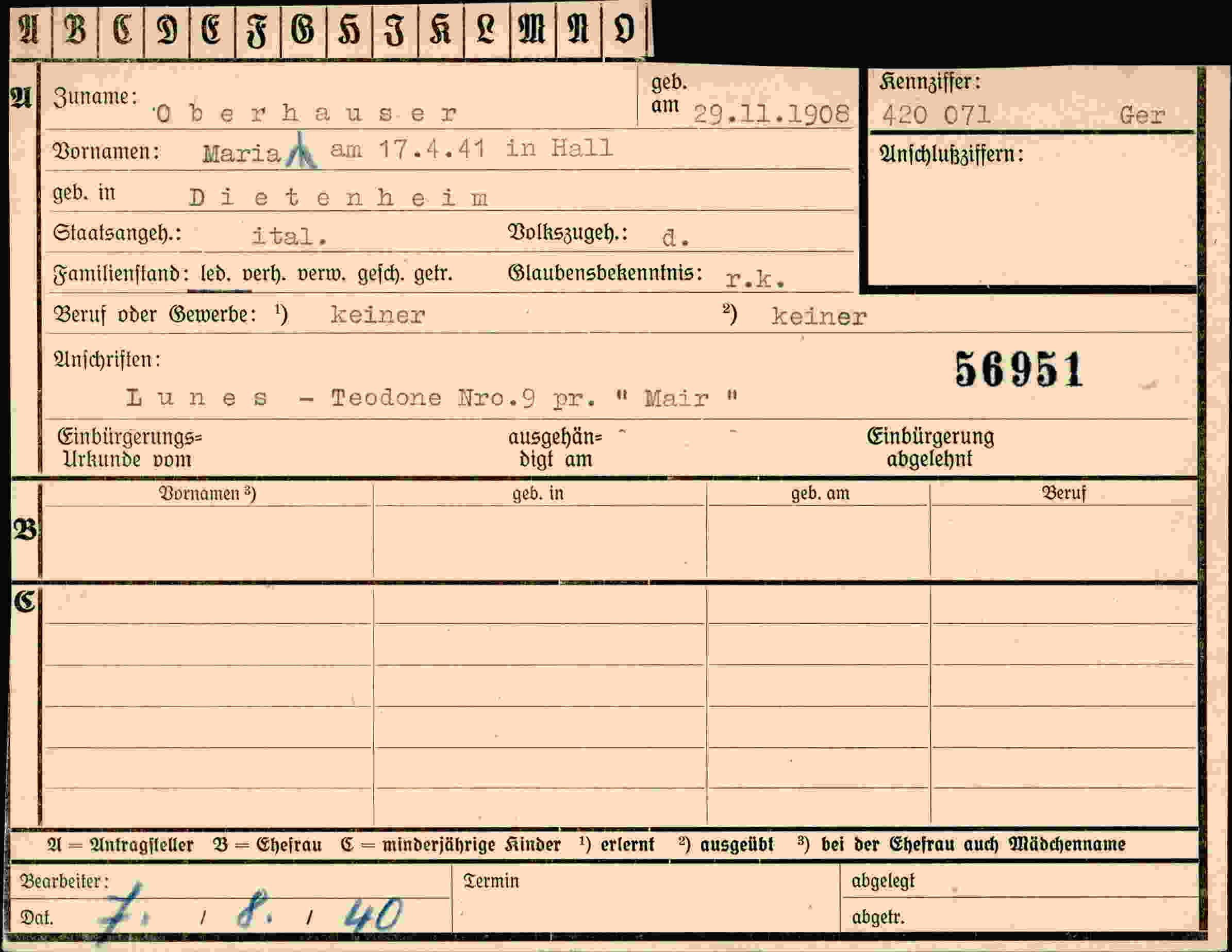This screenshot has height=952, width=1232.
Task: Select index tab letter B
Action: point(75,29)
